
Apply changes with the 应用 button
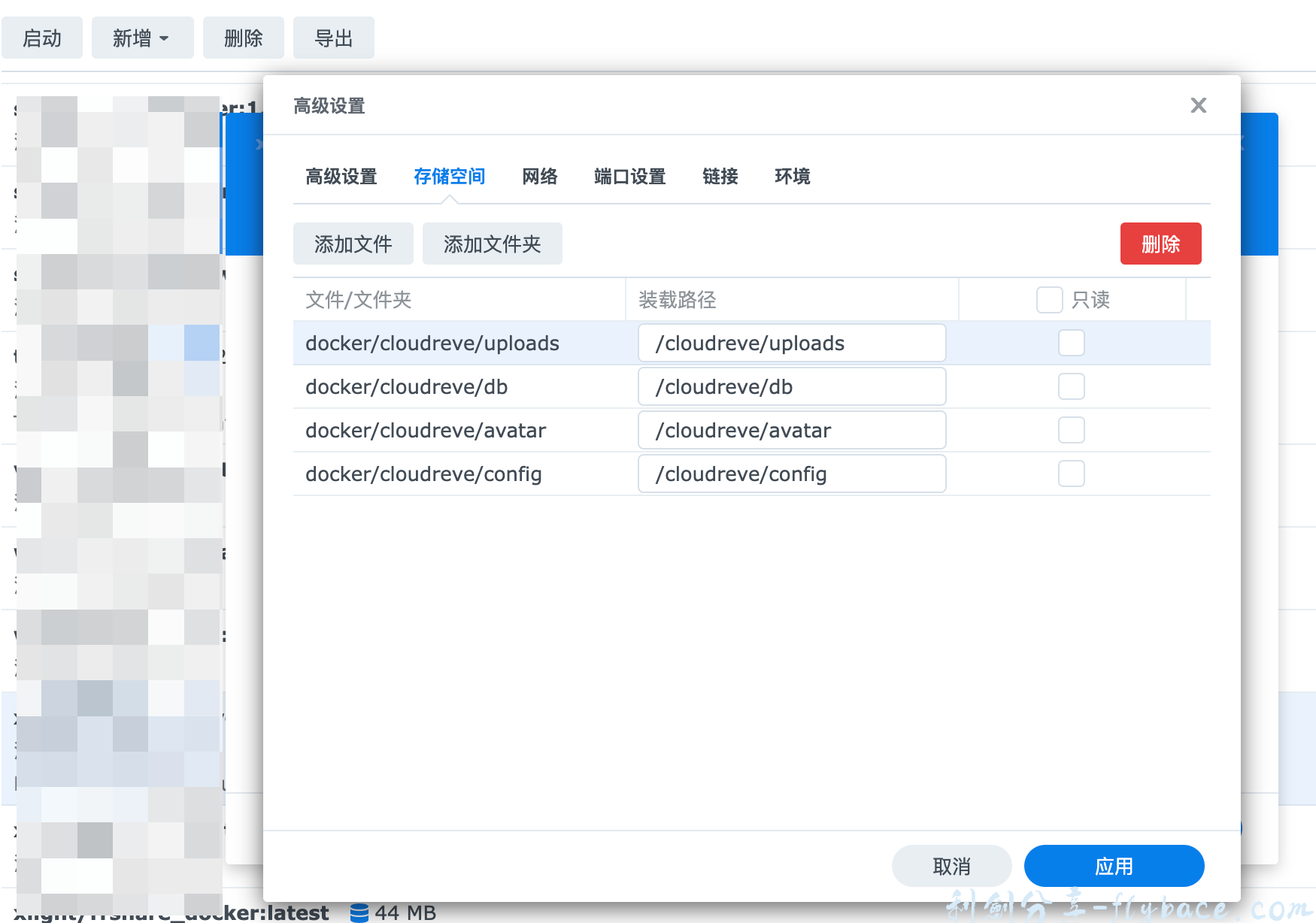click(1113, 865)
